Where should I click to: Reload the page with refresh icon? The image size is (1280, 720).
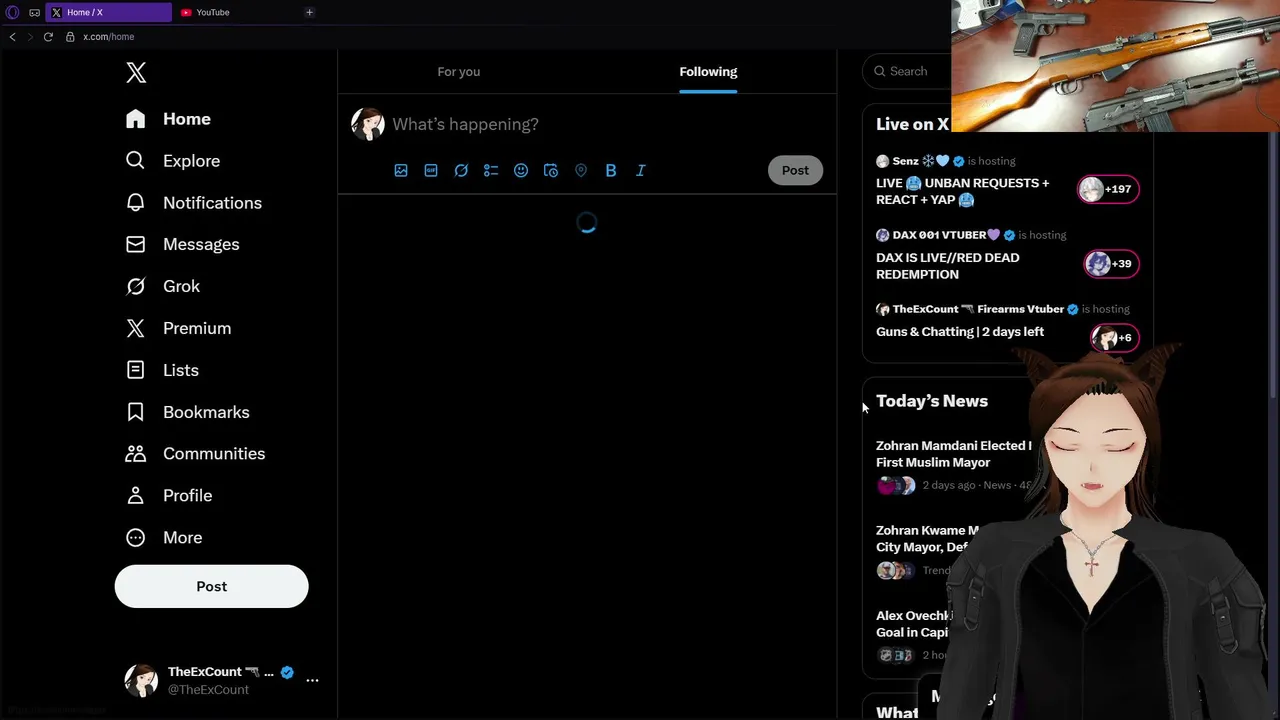[48, 37]
